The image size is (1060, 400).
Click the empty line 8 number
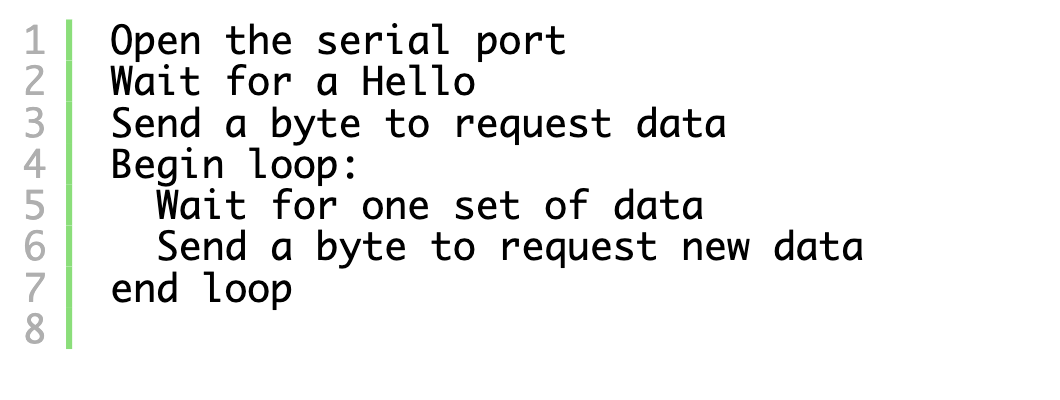34,329
